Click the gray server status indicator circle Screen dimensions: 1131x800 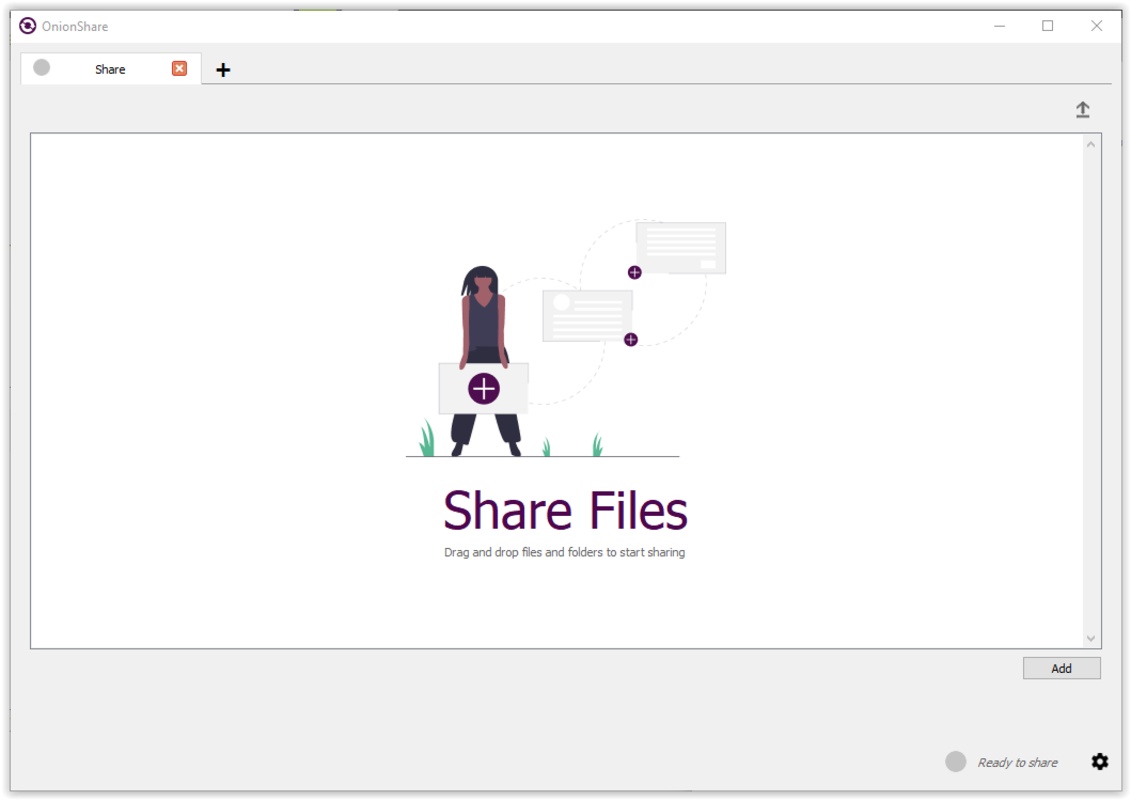(955, 762)
